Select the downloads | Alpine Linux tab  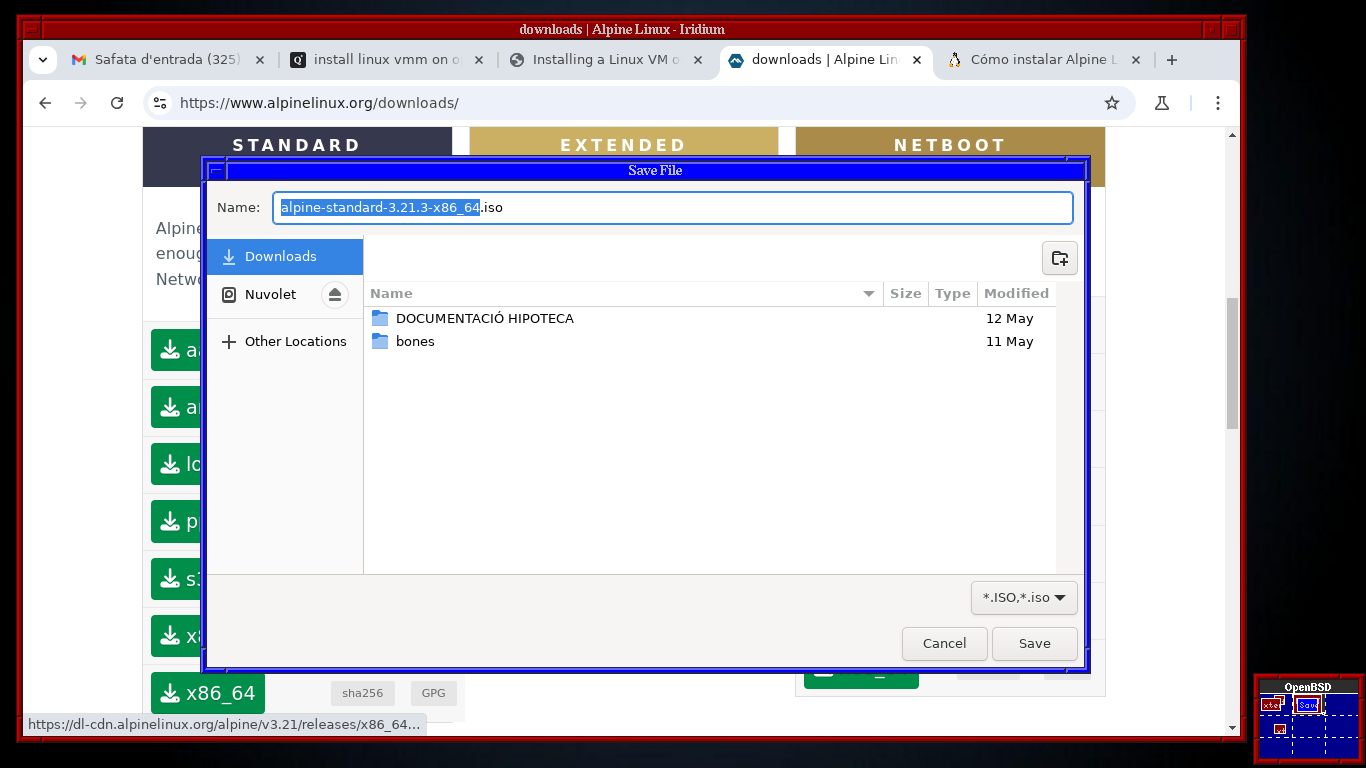click(x=824, y=60)
